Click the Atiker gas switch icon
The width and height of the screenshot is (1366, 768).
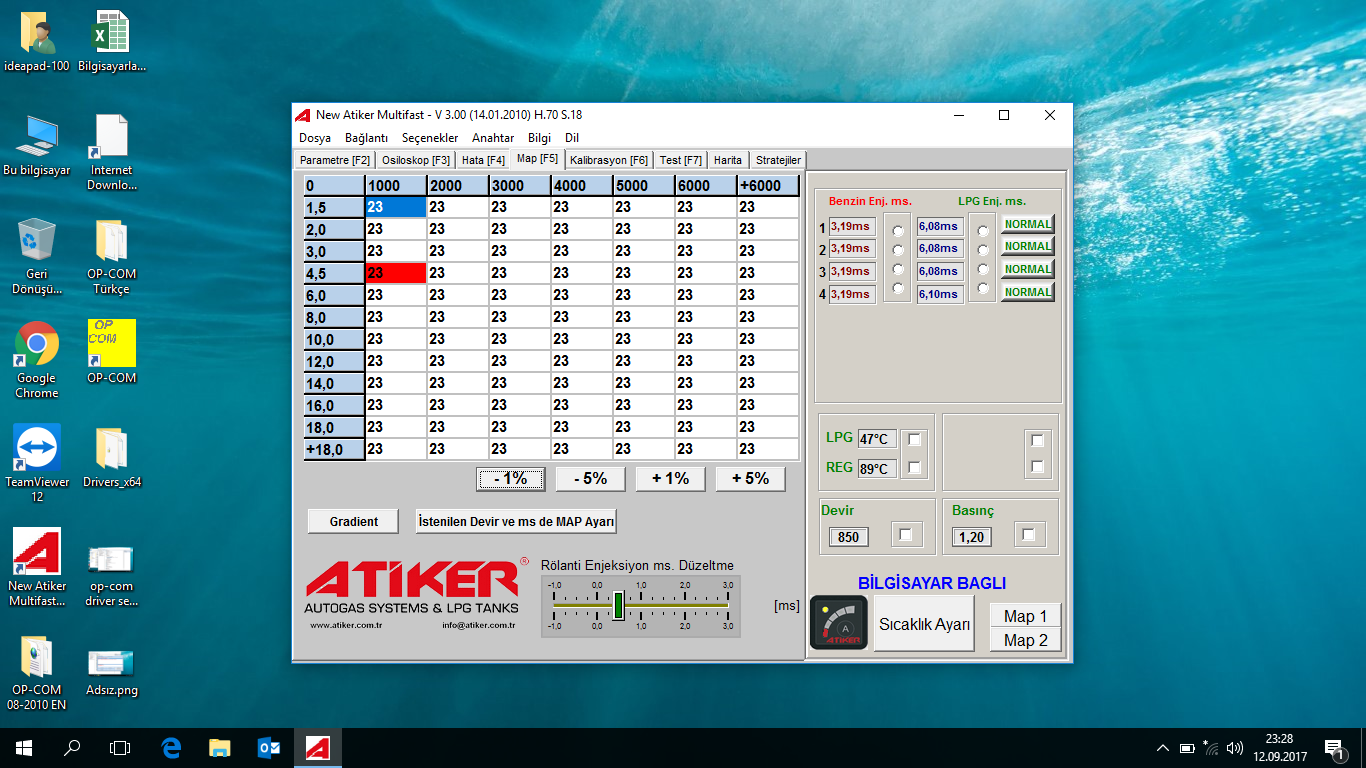838,623
